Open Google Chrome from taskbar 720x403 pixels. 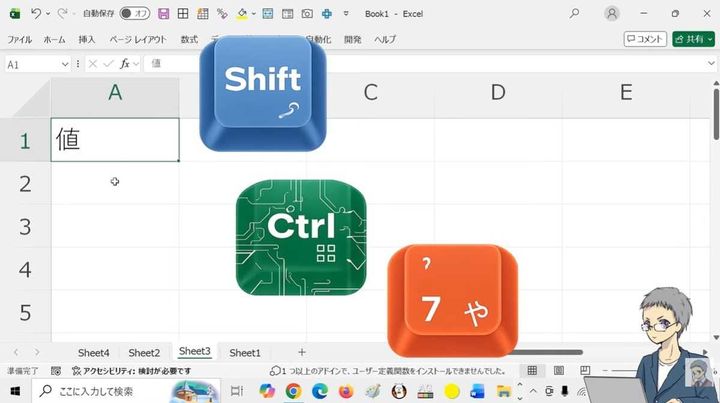click(293, 391)
